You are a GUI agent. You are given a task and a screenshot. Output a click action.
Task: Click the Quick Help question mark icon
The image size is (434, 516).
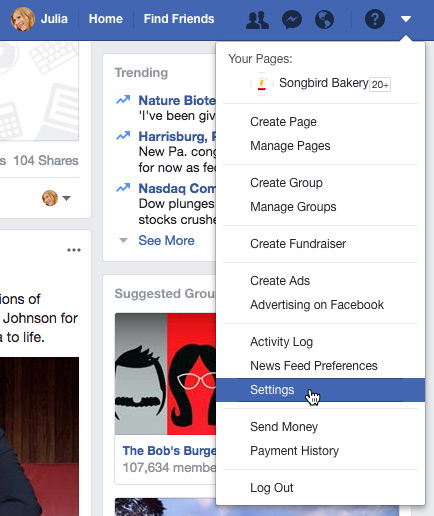375,19
